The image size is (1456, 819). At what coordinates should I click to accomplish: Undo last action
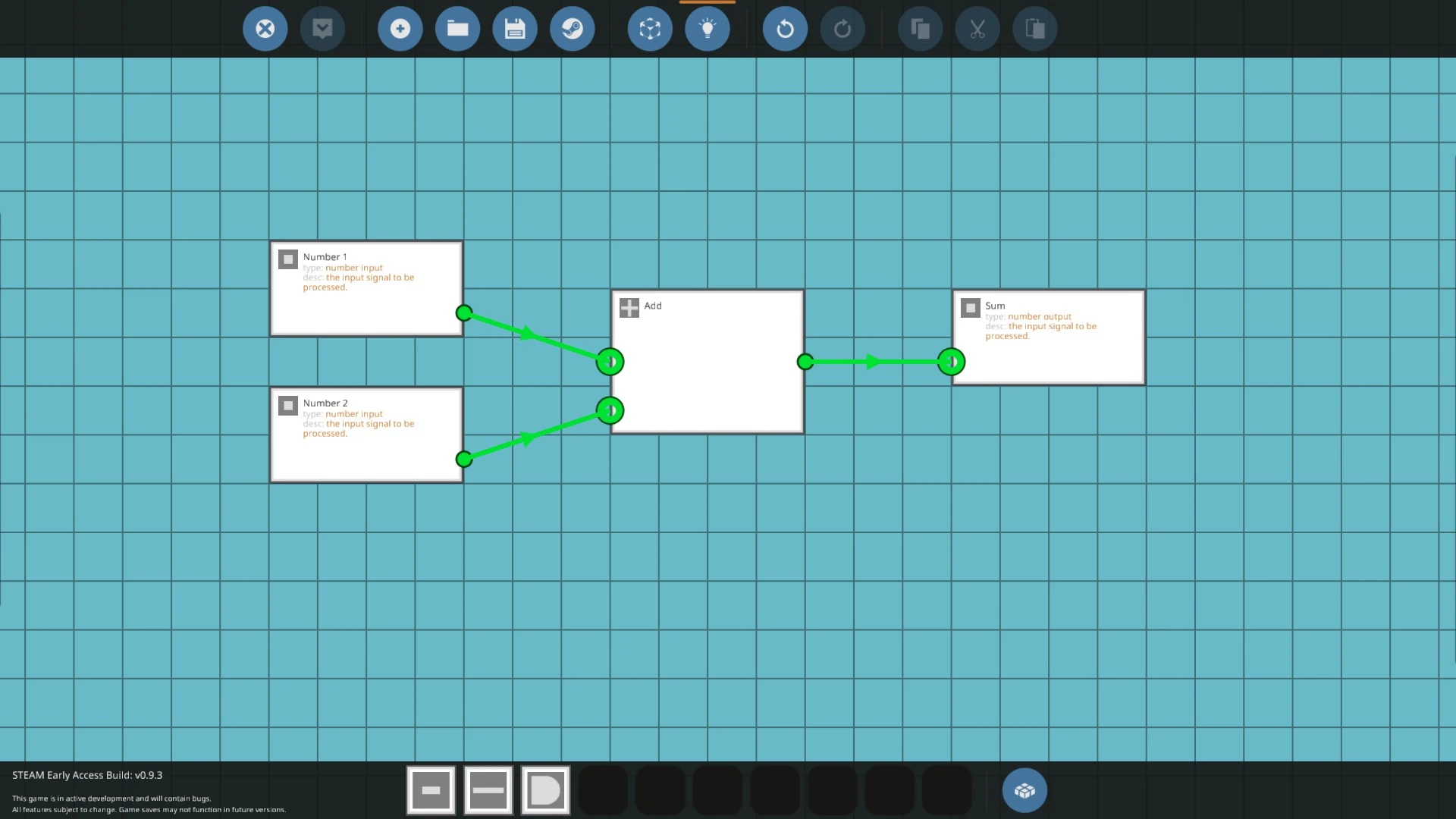[x=785, y=29]
